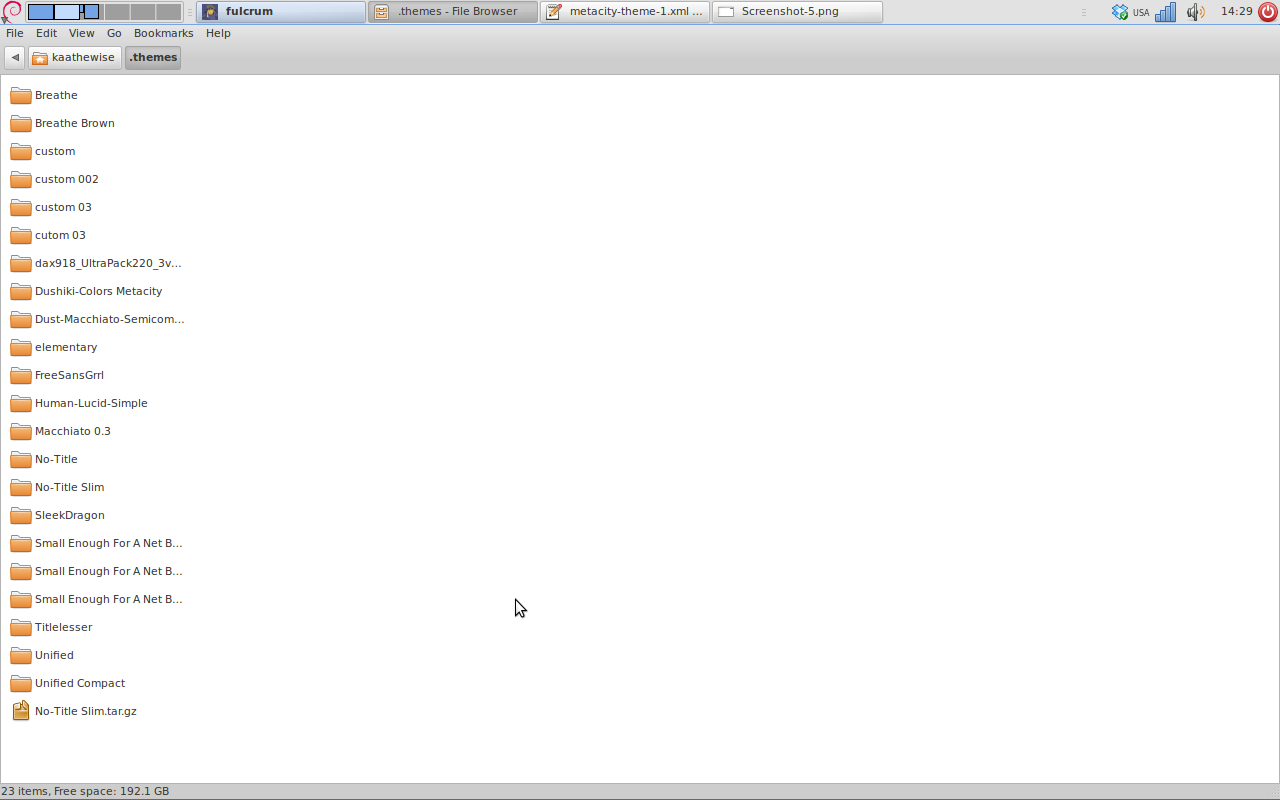The width and height of the screenshot is (1280, 800).
Task: Select the custom 002 folder icon
Action: pyautogui.click(x=21, y=179)
